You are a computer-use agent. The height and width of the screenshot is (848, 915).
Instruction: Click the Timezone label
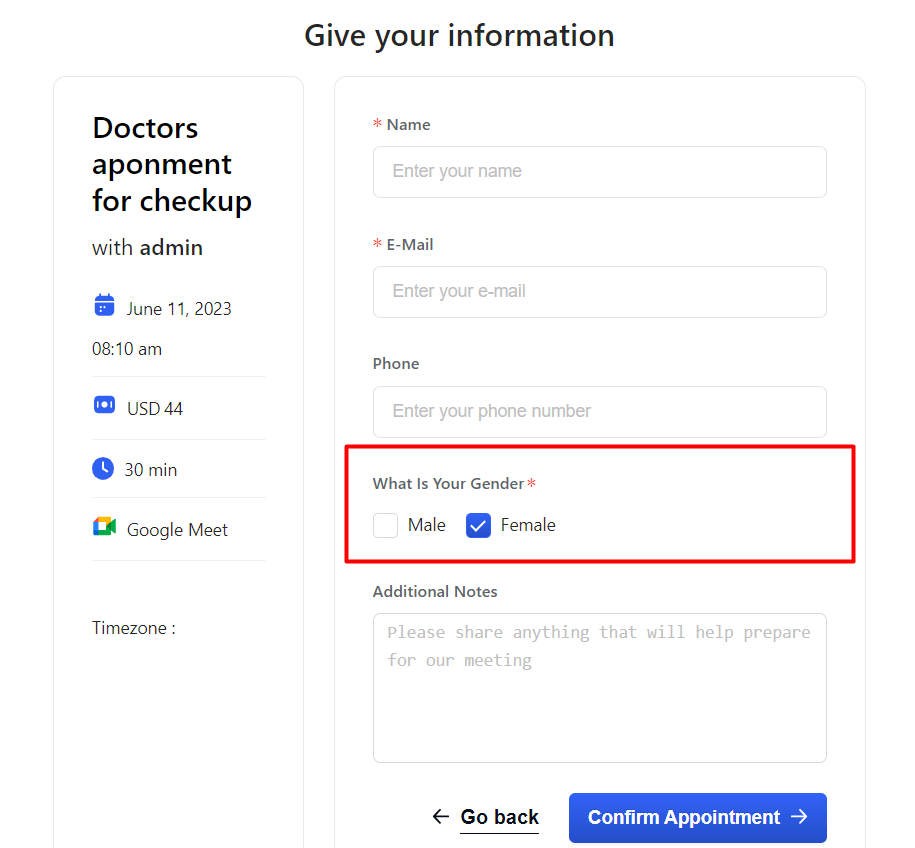pos(134,628)
